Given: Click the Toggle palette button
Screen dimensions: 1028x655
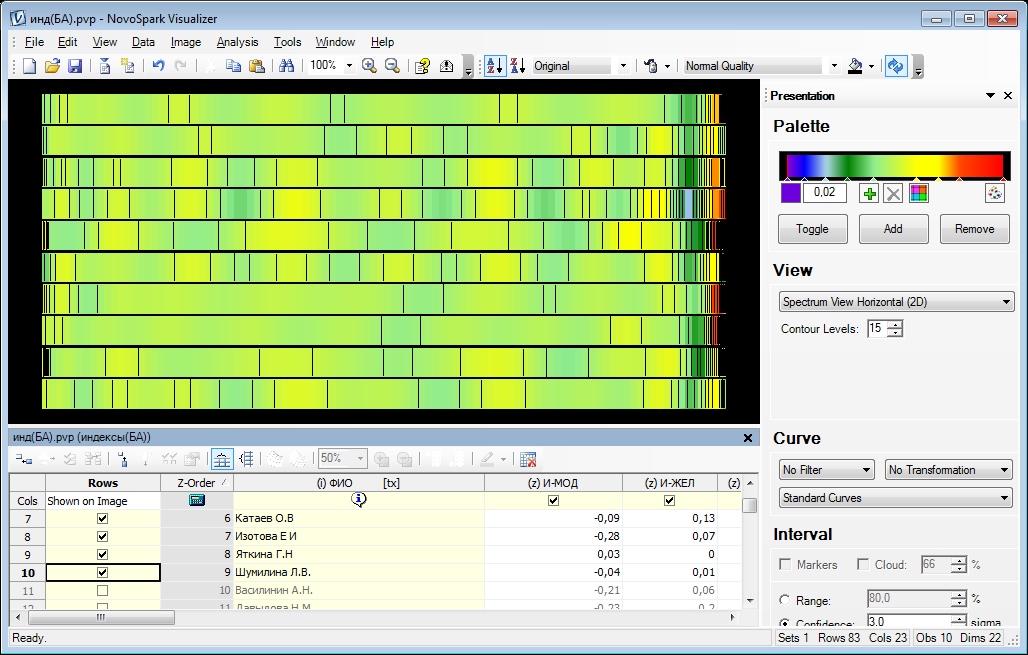Looking at the screenshot, I should pos(812,229).
